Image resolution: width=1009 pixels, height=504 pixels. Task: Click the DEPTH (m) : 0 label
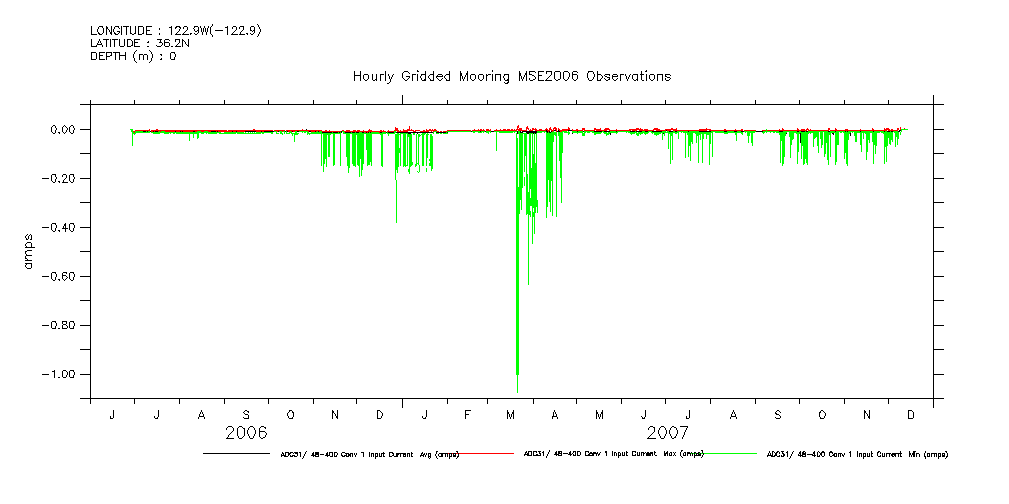pyautogui.click(x=133, y=56)
